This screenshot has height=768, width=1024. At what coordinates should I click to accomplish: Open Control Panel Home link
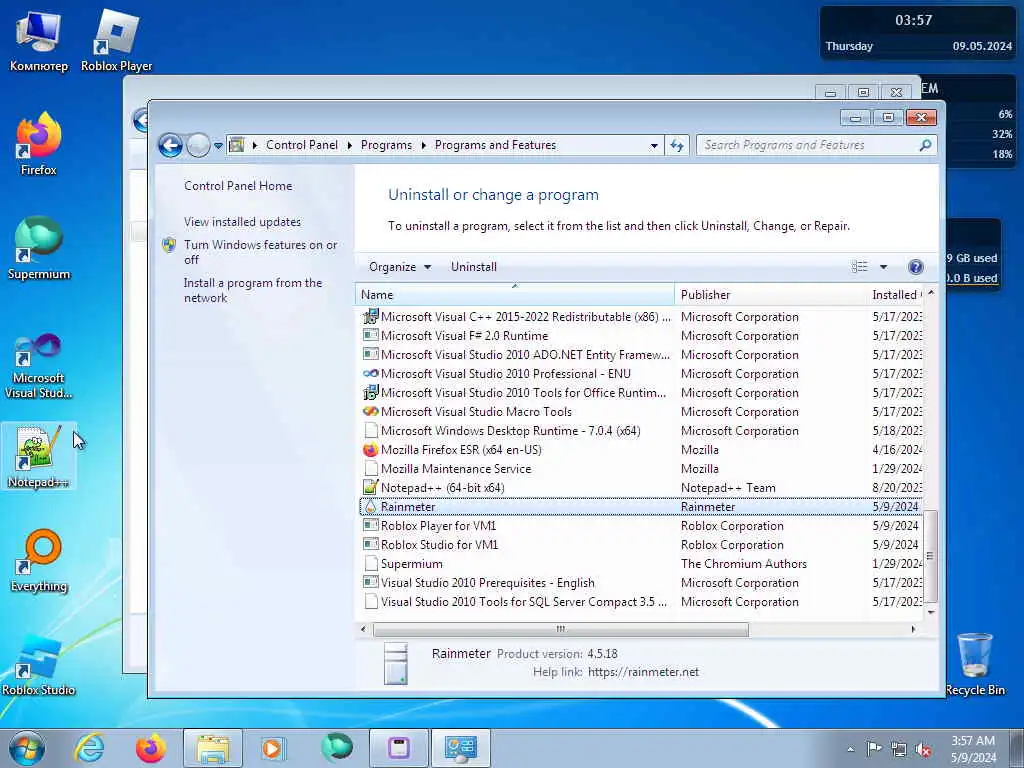[x=238, y=185]
